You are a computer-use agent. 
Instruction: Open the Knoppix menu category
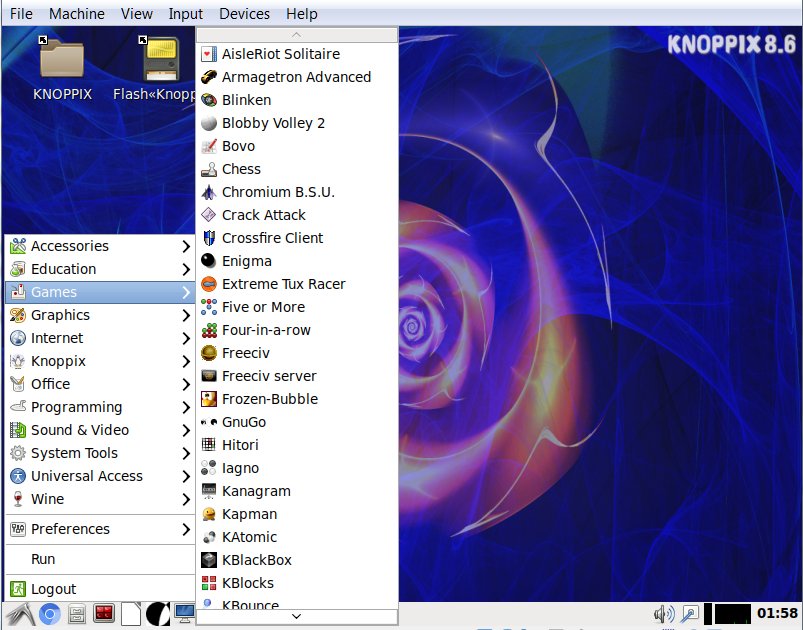[x=100, y=361]
